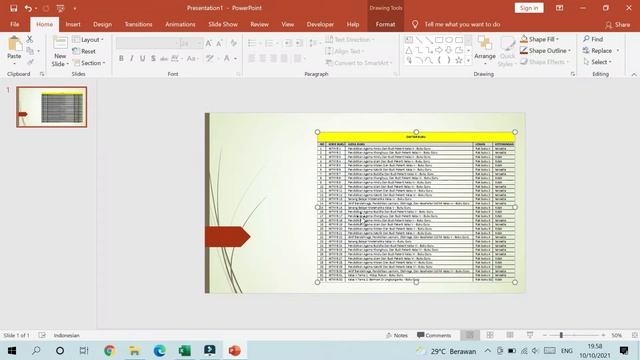The image size is (640, 360).
Task: Click the Save icon in Quick Access toolbar
Action: [x=13, y=8]
